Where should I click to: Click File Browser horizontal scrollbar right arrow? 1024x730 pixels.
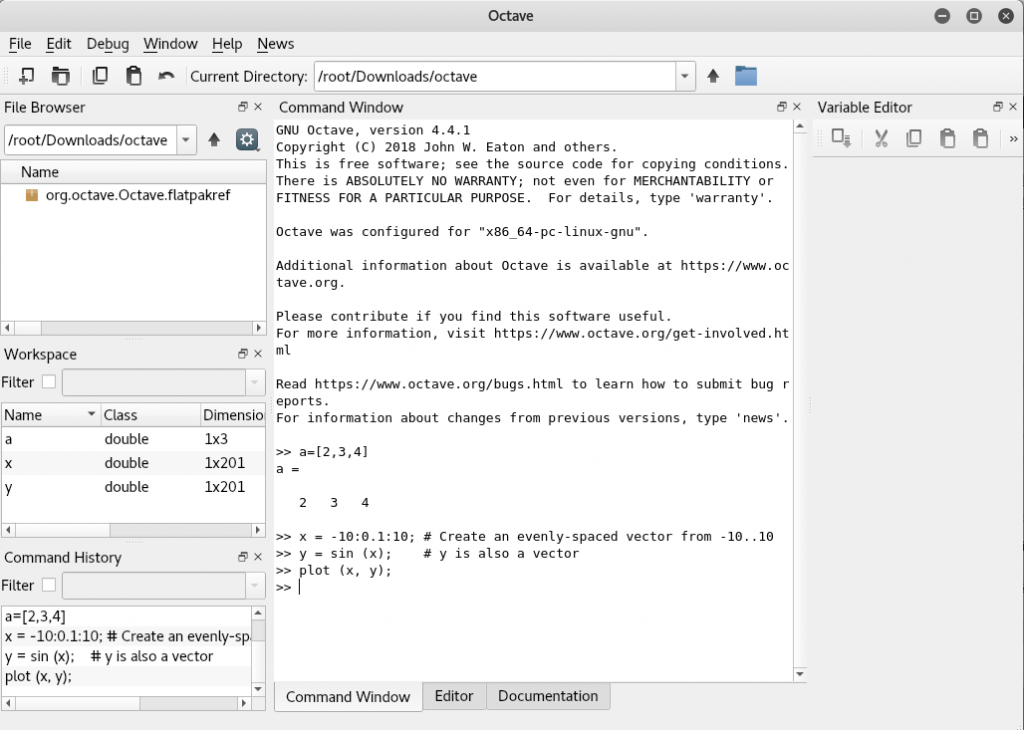click(259, 327)
